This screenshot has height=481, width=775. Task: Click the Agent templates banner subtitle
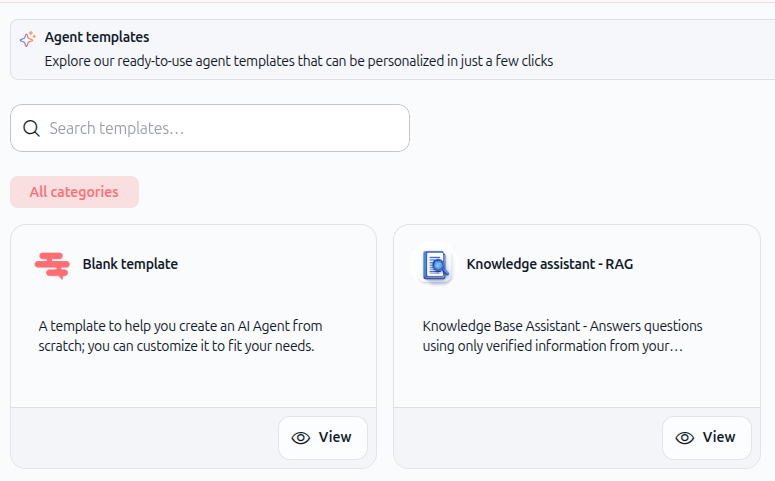coord(299,61)
